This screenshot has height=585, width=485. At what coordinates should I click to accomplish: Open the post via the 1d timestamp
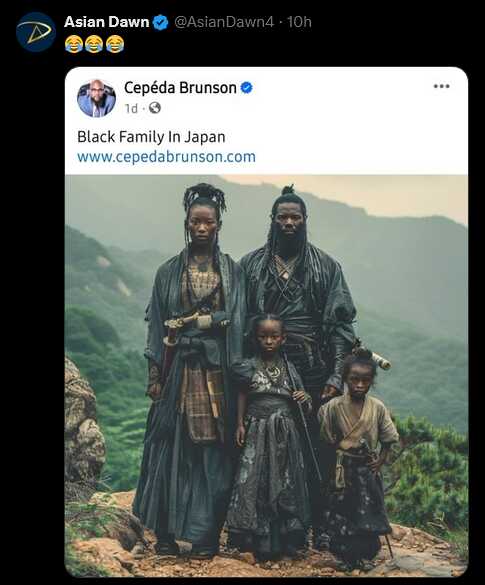(131, 109)
